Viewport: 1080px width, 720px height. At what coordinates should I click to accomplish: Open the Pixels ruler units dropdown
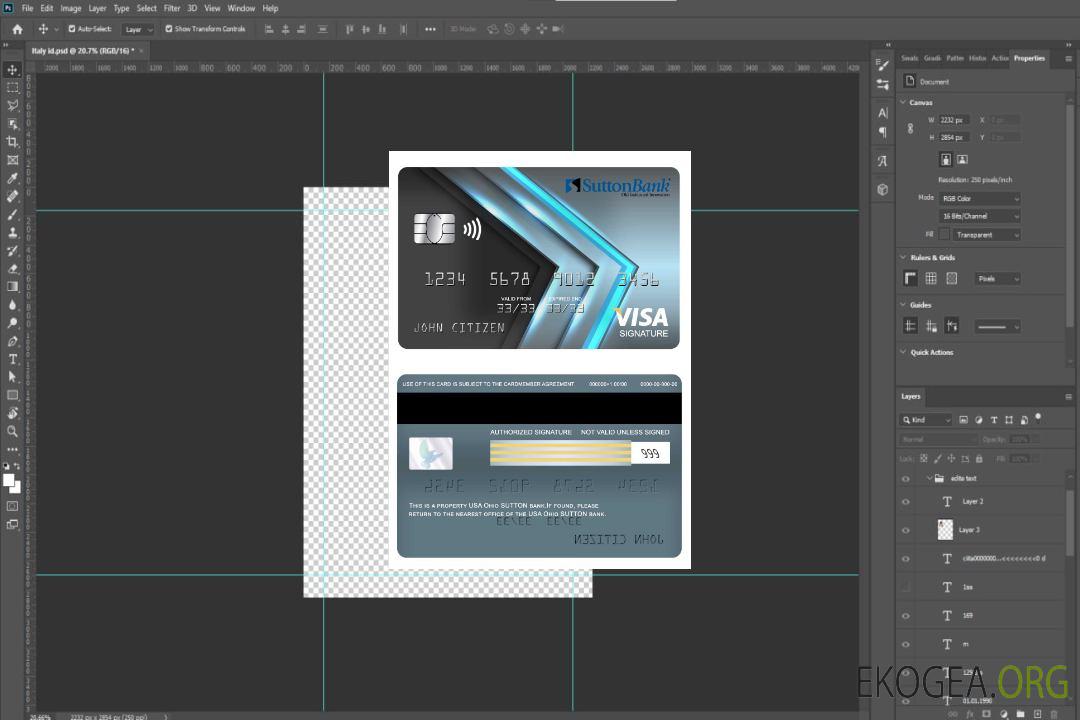(x=997, y=279)
